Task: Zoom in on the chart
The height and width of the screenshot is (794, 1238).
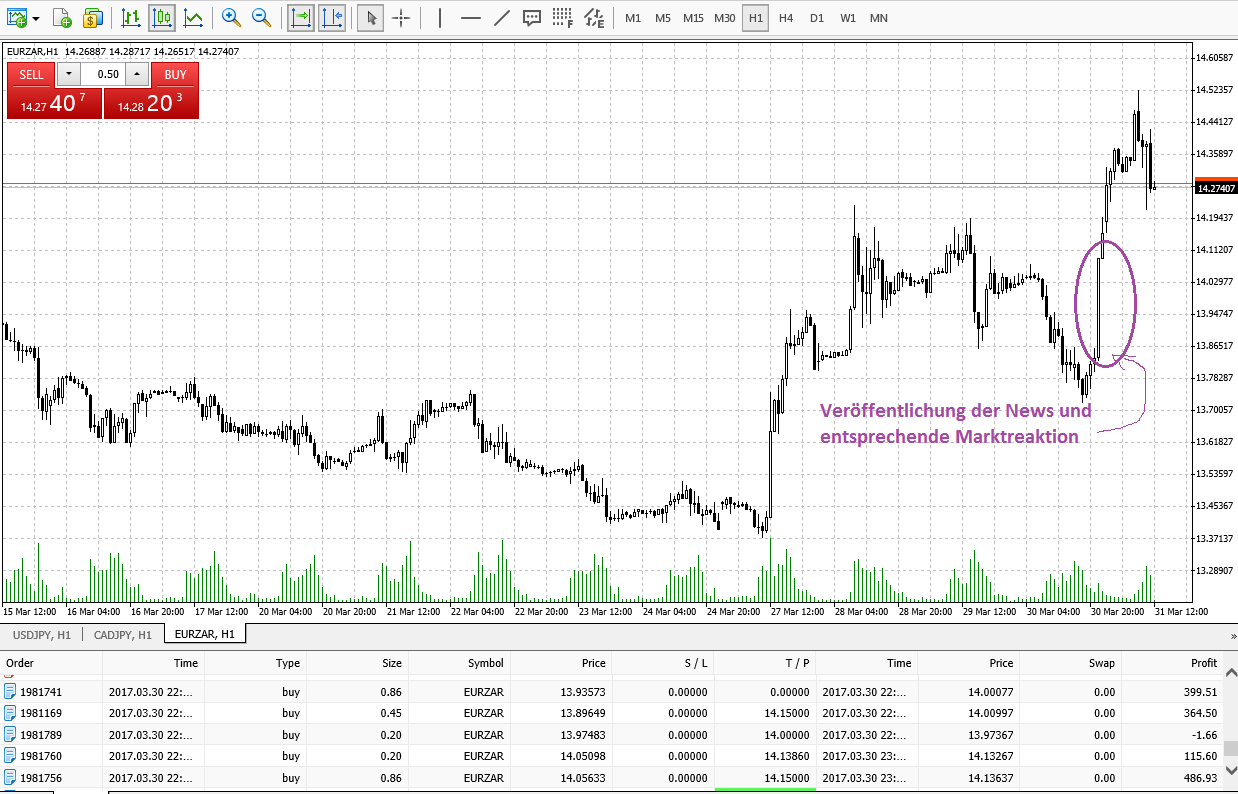Action: click(x=231, y=18)
